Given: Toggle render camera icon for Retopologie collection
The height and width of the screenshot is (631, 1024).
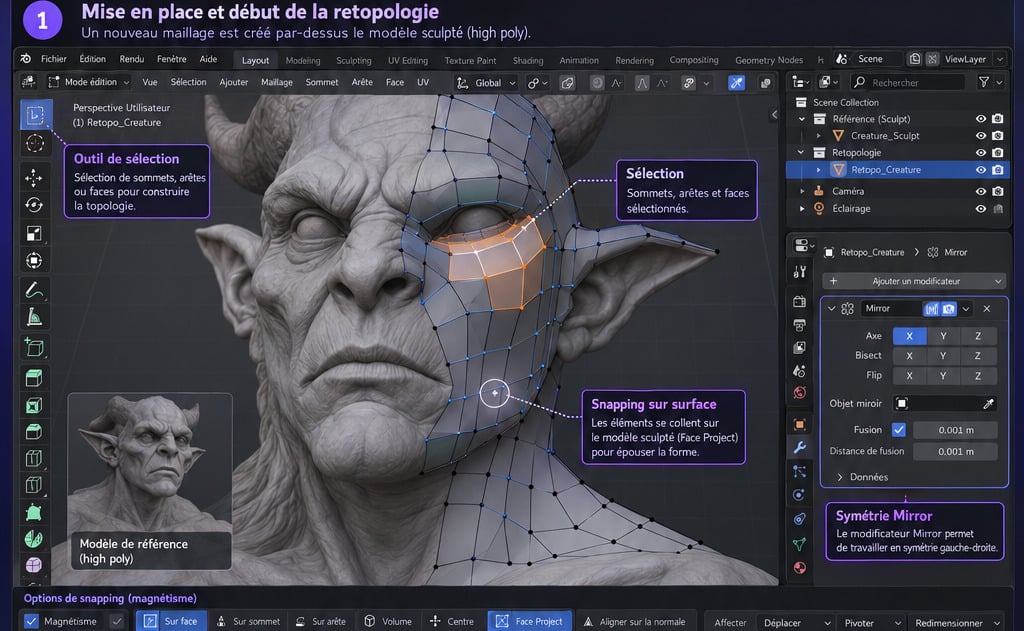Looking at the screenshot, I should (997, 153).
